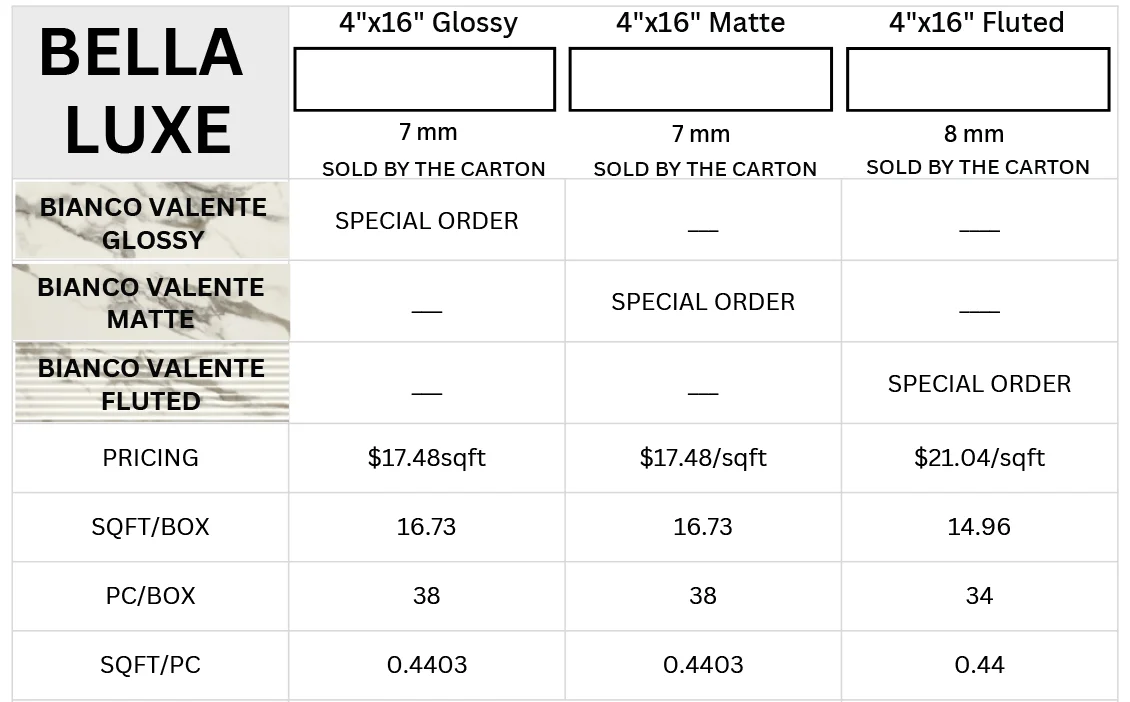Screen dimensions: 1130x702
Task: Select the 4"x16" Glossy column header
Action: click(427, 24)
